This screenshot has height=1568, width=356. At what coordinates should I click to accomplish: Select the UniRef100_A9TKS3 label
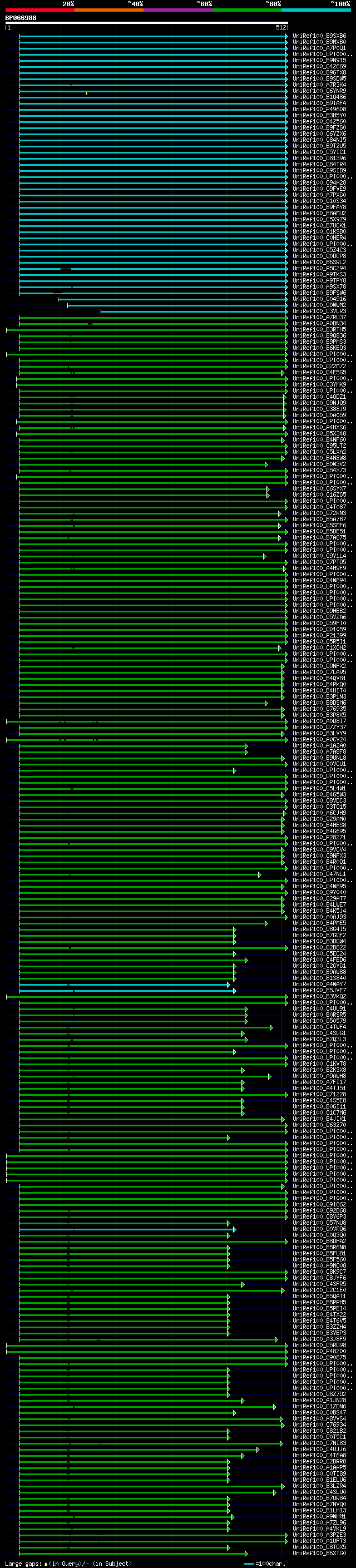click(x=319, y=274)
